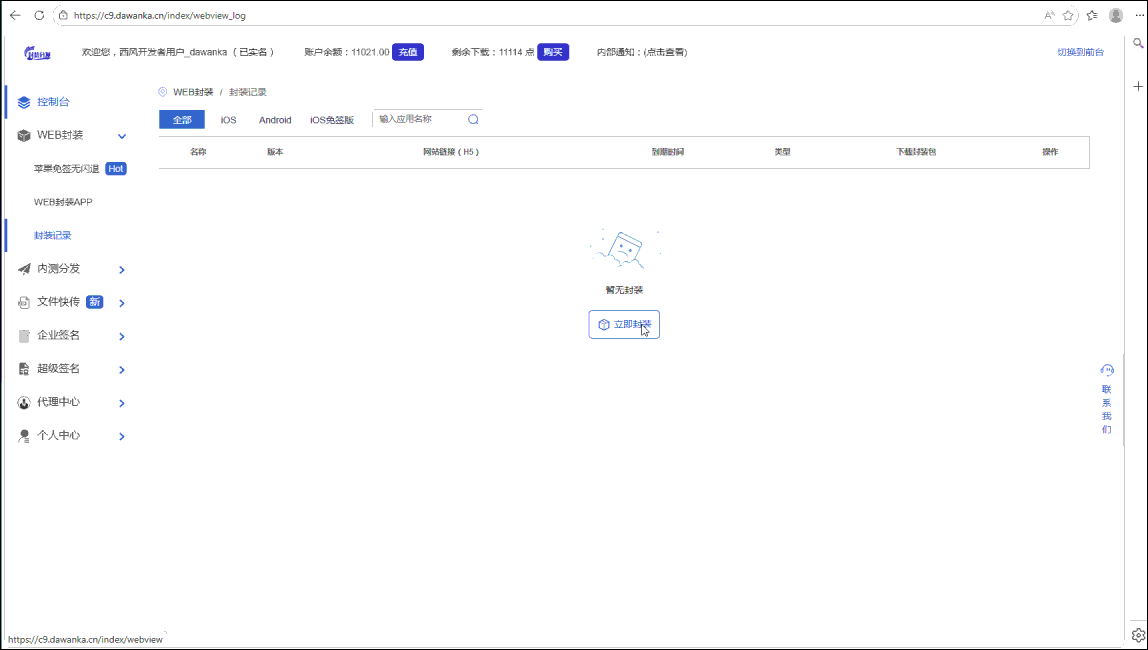Click the search magnifier inside the app name box

(472, 118)
